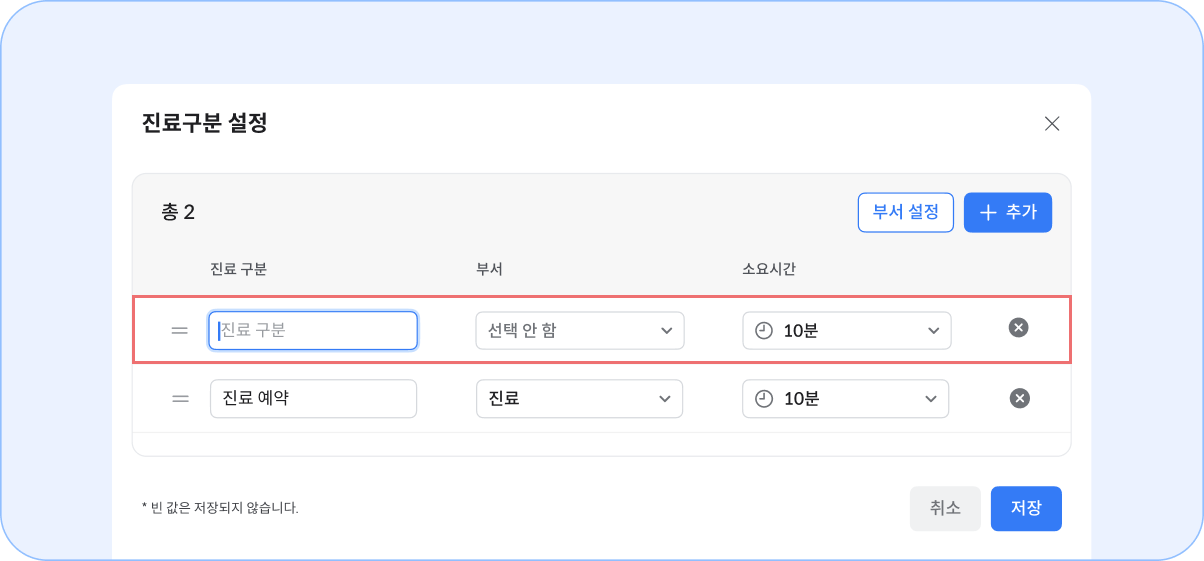Focus the empty 진료 구분 input field
The image size is (1204, 561).
click(x=313, y=330)
